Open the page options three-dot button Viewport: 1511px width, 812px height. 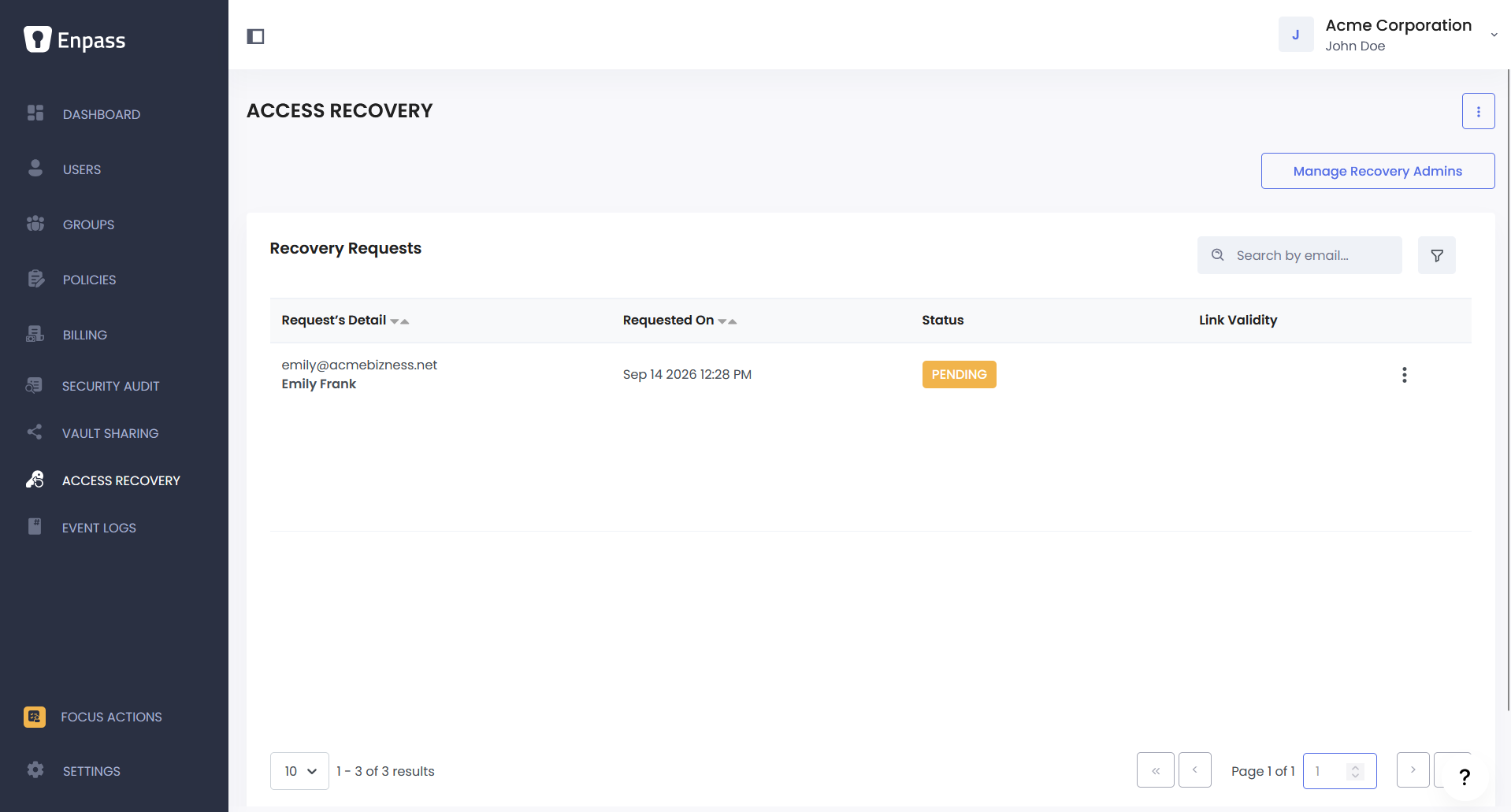point(1479,111)
